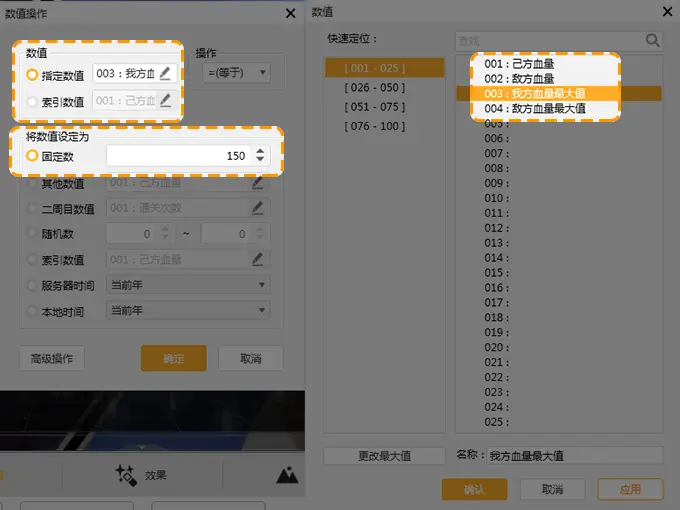Click the search magnifier icon in 数值 window
The height and width of the screenshot is (510, 680).
[652, 40]
